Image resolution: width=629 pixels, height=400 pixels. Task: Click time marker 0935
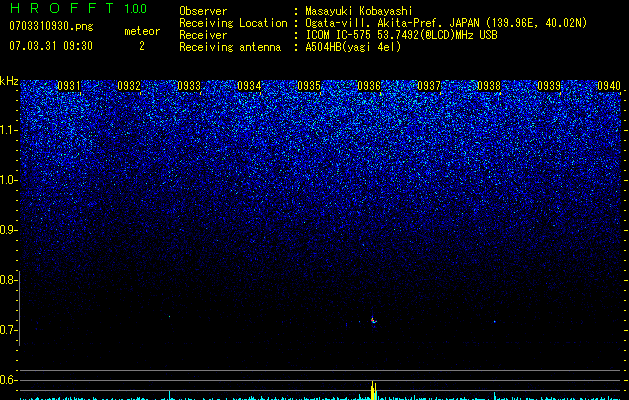[309, 86]
